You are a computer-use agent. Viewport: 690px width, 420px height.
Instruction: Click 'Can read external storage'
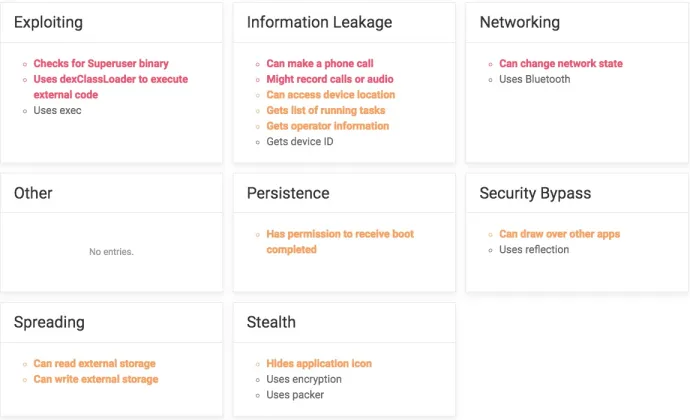click(x=94, y=364)
